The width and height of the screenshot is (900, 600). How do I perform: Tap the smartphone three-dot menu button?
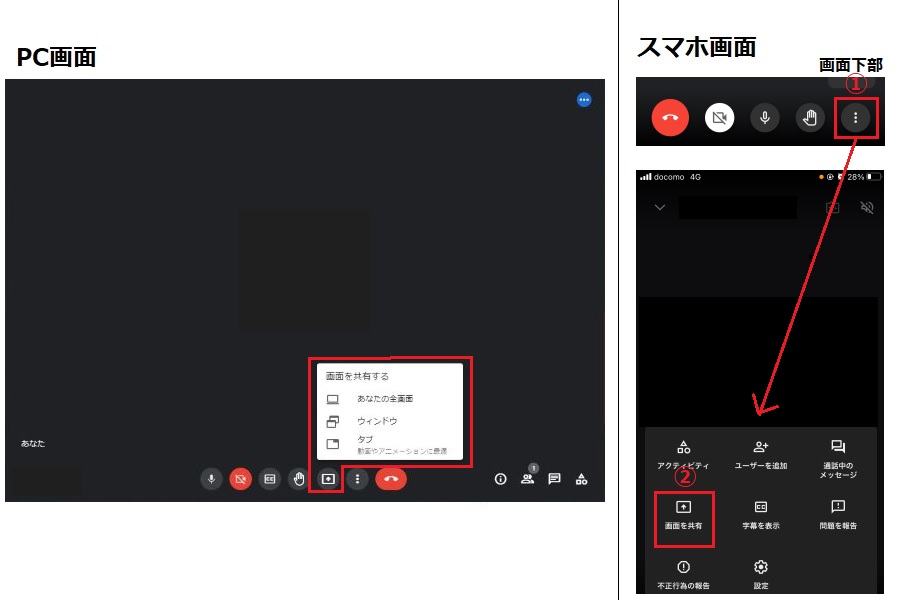click(x=855, y=118)
